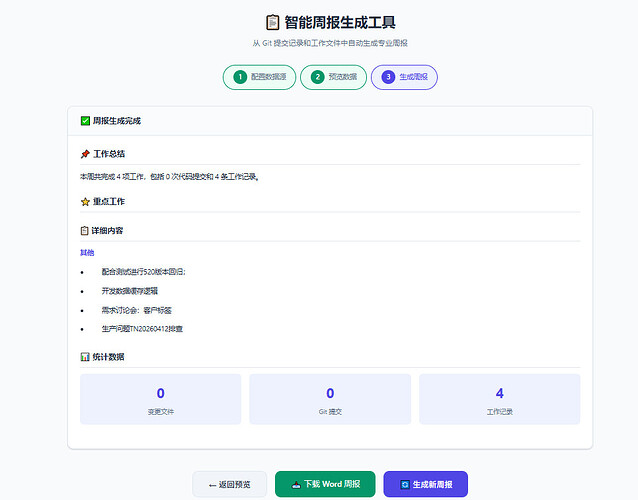638x500 pixels.
Task: Click the step 2 number circle
Action: click(317, 77)
